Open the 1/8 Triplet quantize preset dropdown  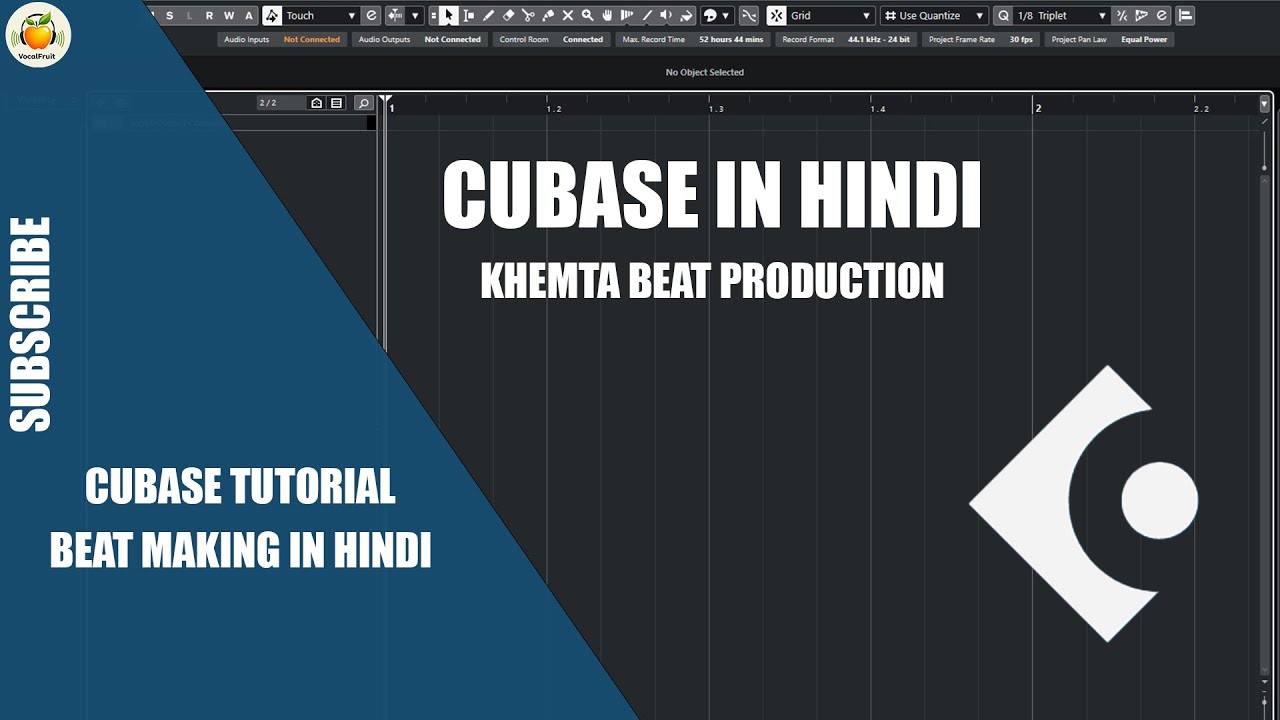[1062, 15]
